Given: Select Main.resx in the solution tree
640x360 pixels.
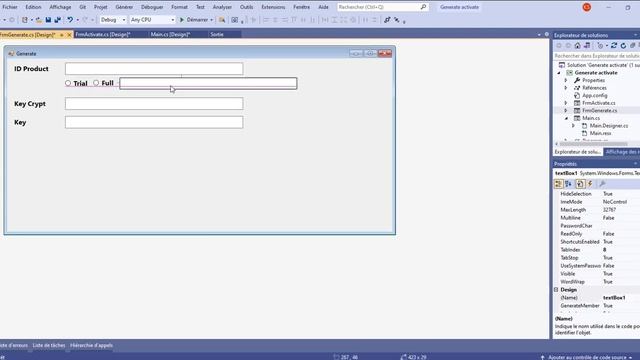Looking at the screenshot, I should coord(600,133).
